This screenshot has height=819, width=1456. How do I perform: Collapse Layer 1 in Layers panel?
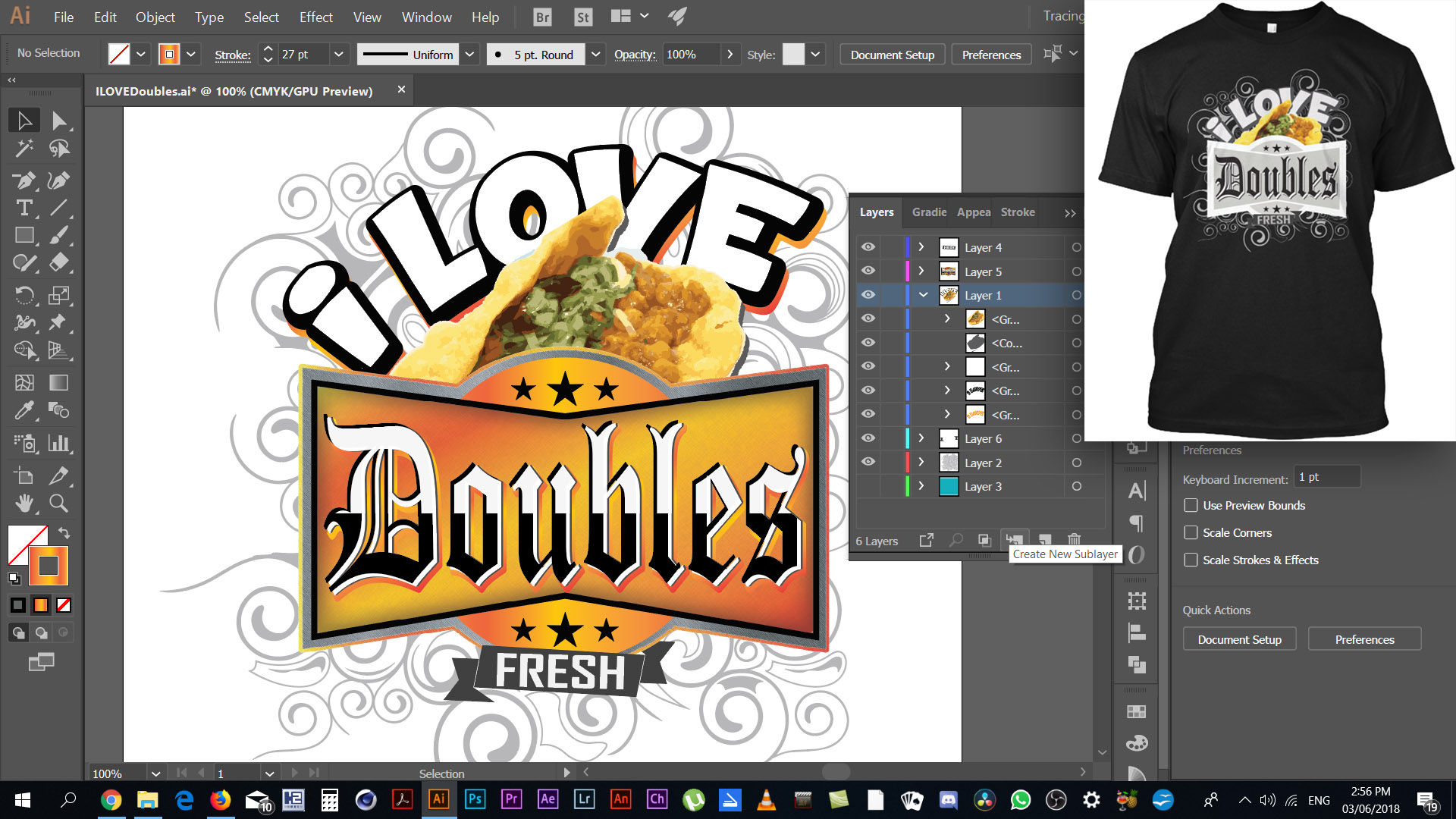point(923,295)
